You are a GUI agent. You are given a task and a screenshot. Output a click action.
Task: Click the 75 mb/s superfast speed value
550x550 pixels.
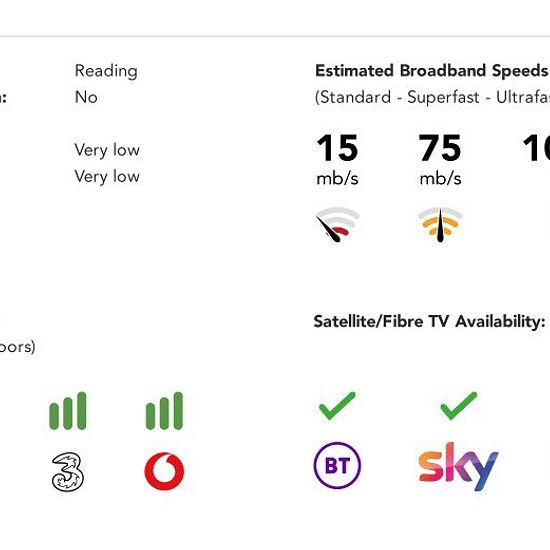(x=440, y=160)
